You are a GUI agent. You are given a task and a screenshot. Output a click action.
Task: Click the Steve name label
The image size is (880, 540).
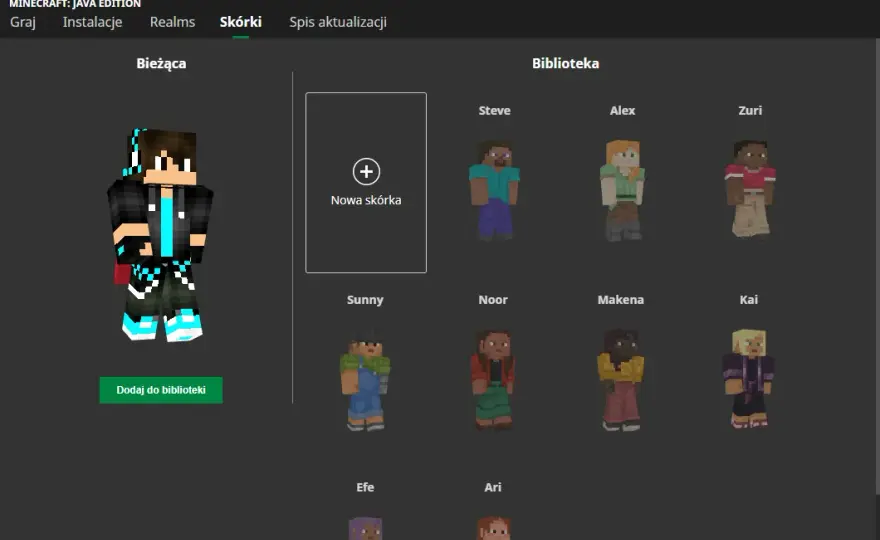tap(494, 111)
